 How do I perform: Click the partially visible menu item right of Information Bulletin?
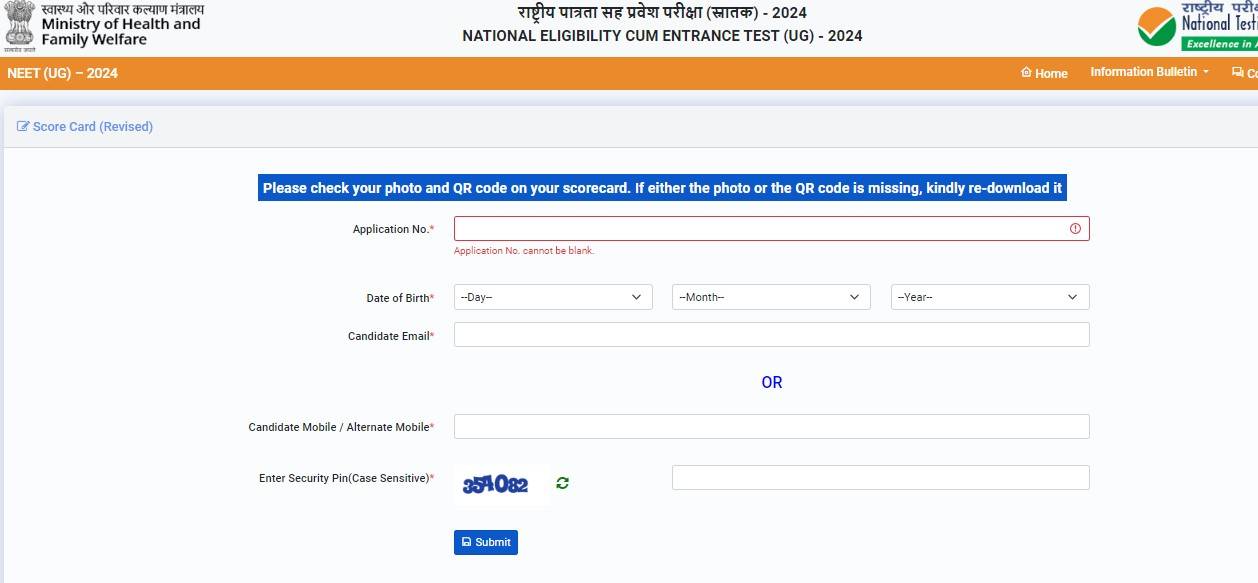point(1244,73)
